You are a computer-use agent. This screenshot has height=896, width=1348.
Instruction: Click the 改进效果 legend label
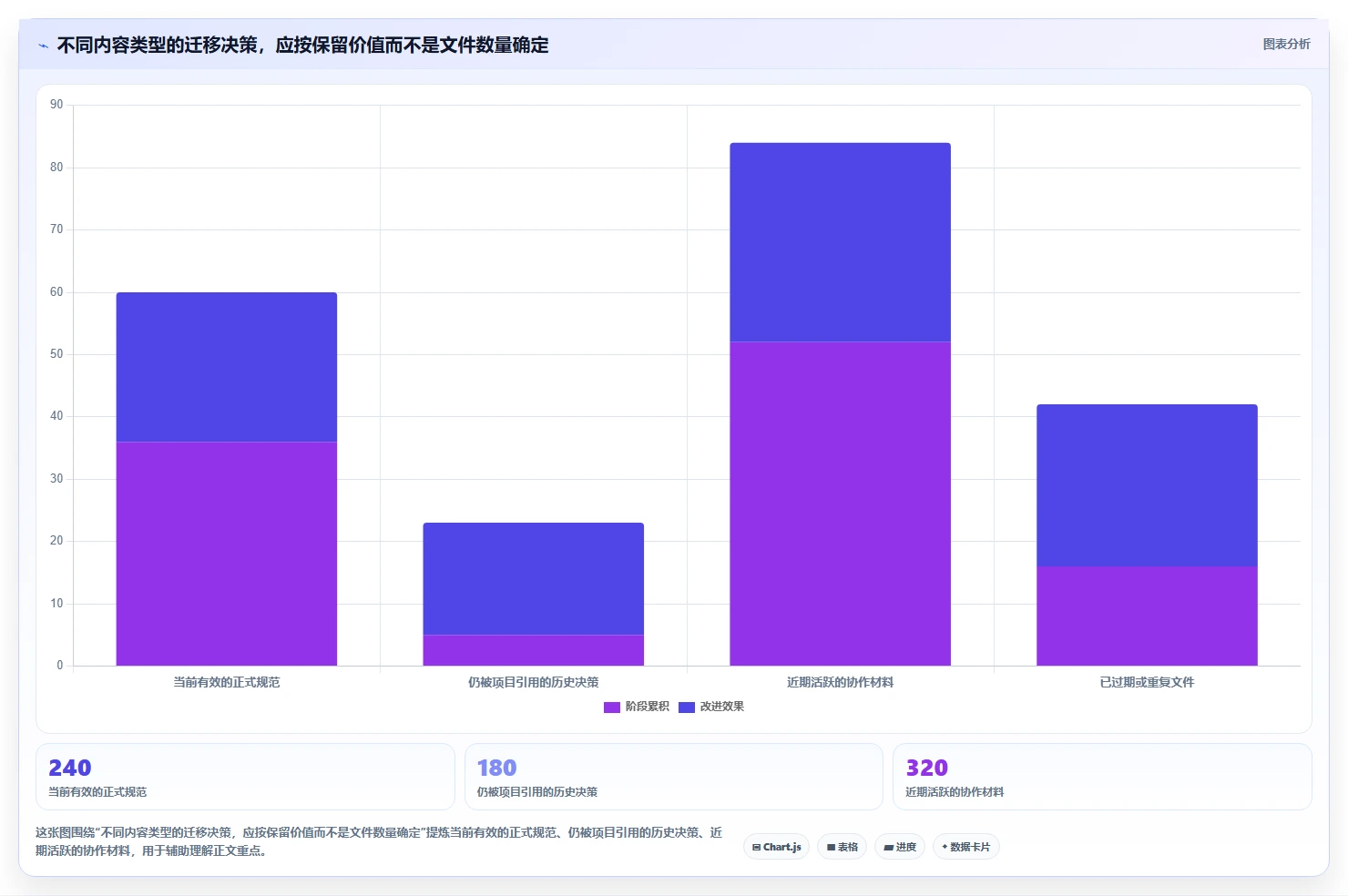pyautogui.click(x=722, y=707)
